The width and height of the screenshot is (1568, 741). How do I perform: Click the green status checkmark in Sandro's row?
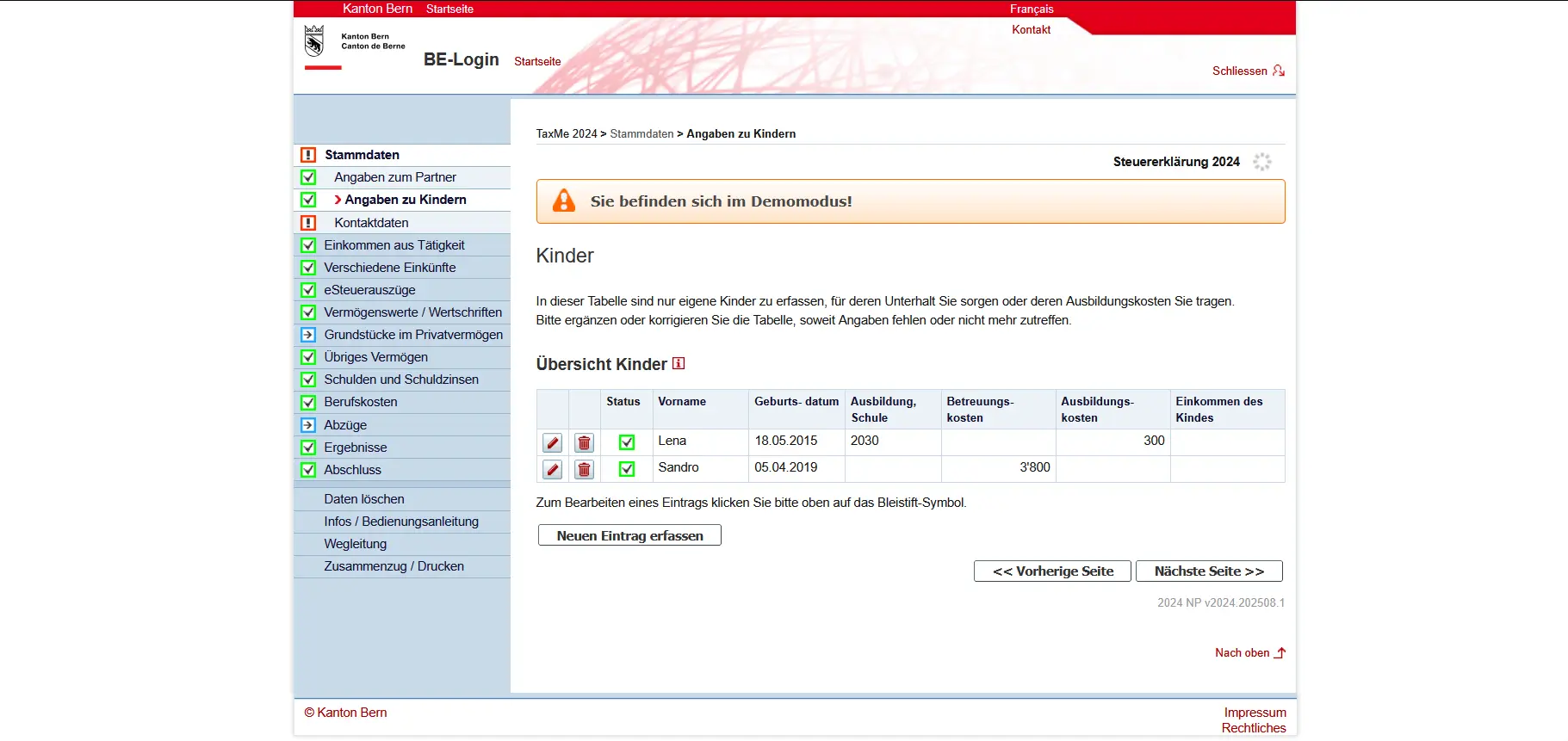click(x=627, y=469)
